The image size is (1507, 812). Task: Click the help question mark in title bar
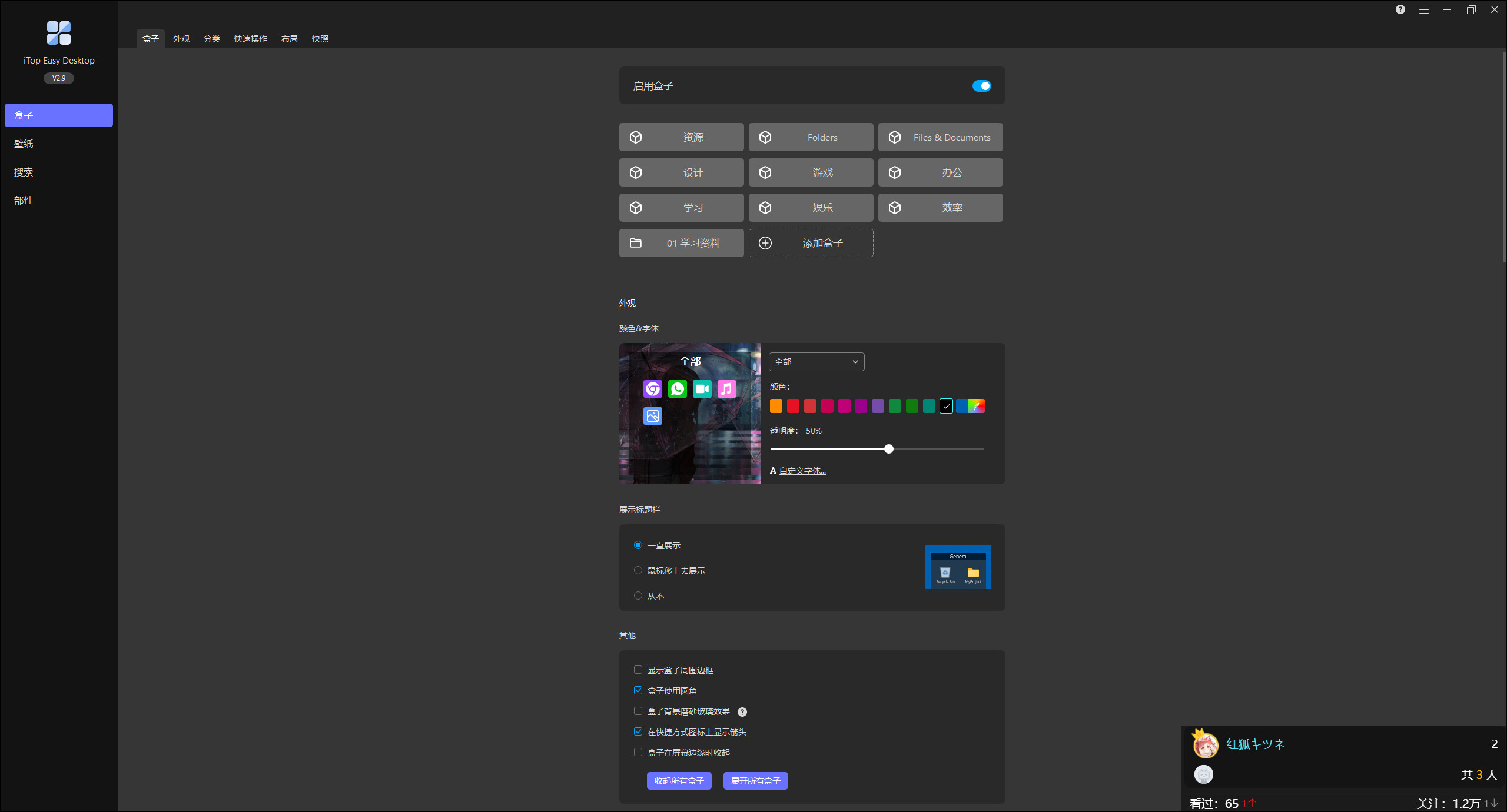(x=1400, y=9)
